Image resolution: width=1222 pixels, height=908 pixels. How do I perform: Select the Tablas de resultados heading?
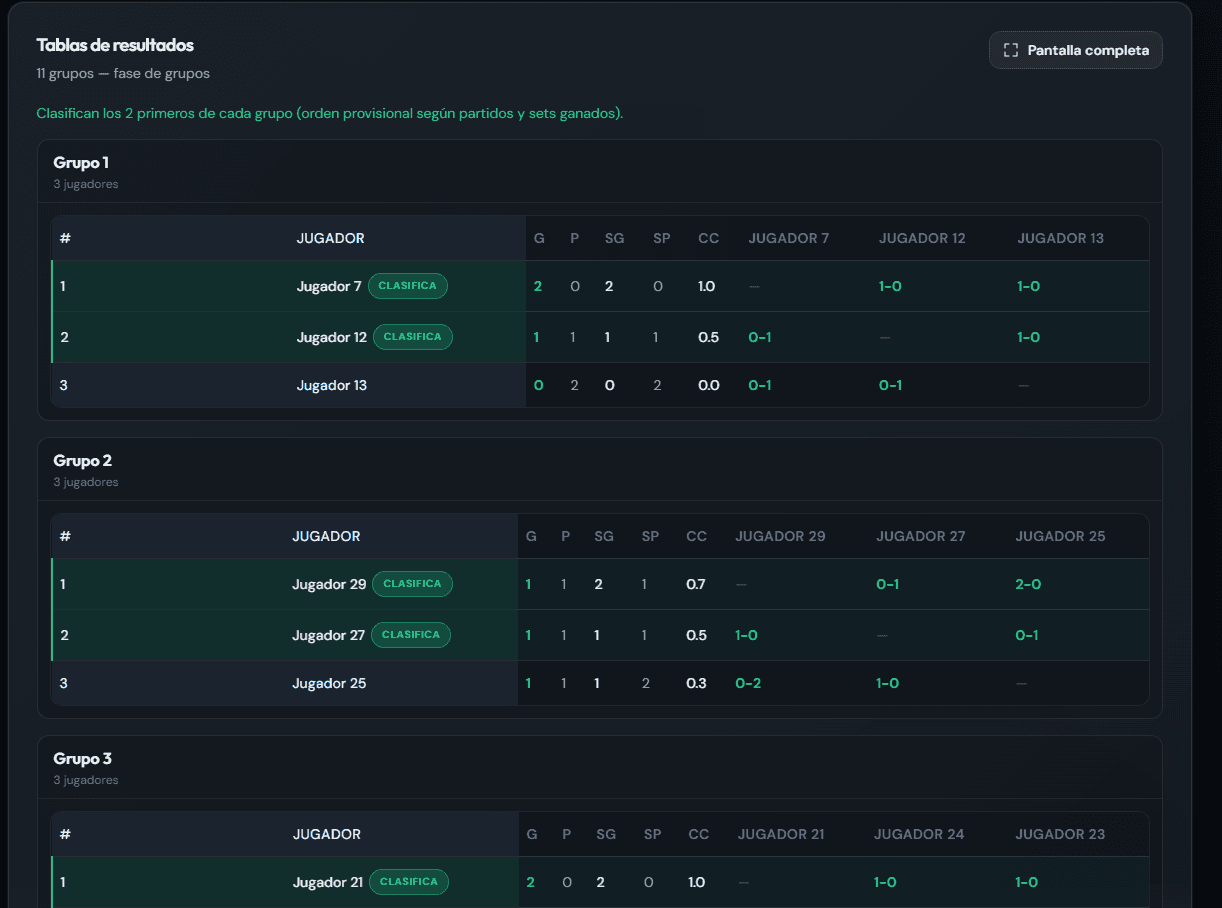(115, 45)
